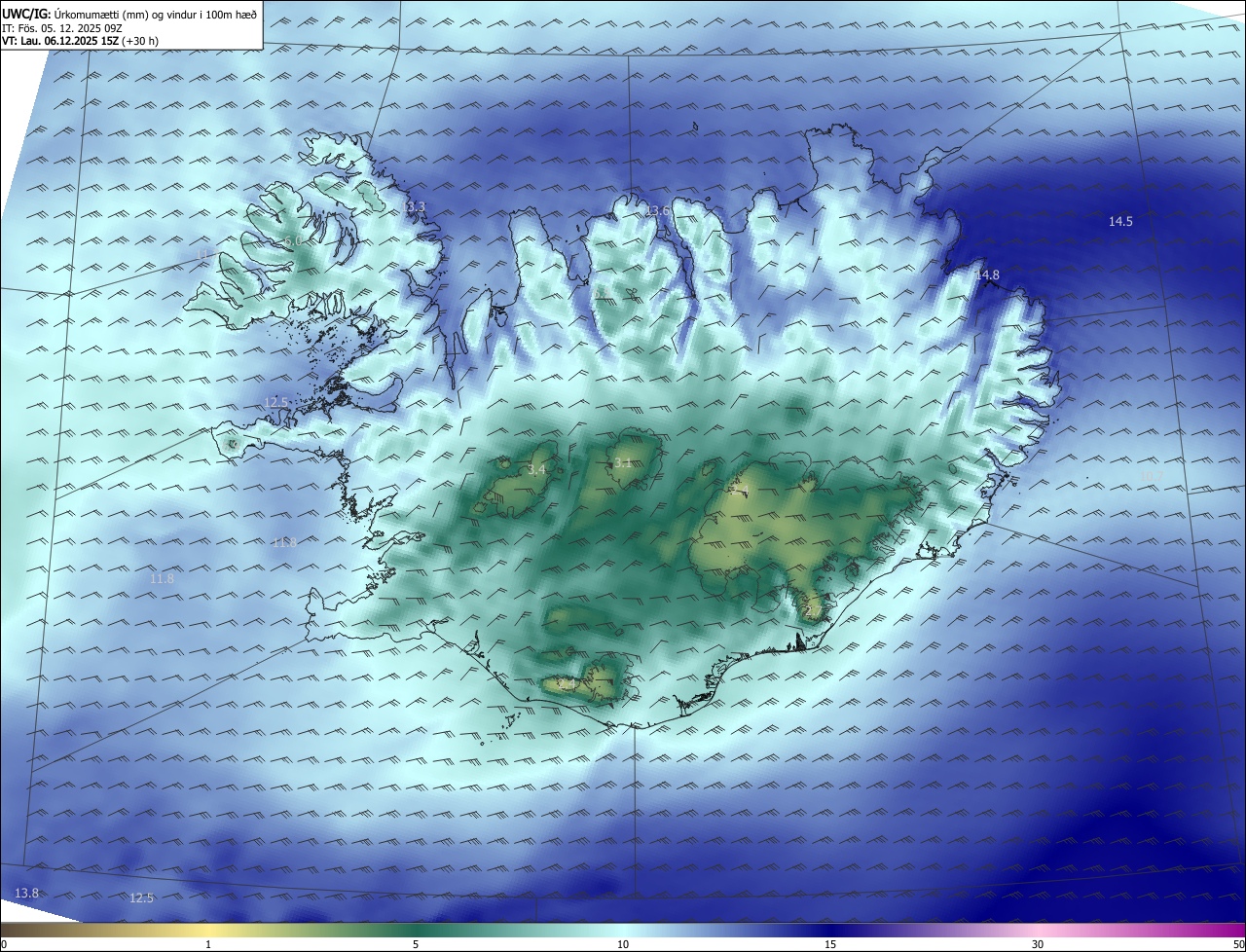Click the '50' tick on the color scale
The height and width of the screenshot is (952, 1246).
click(x=1239, y=944)
